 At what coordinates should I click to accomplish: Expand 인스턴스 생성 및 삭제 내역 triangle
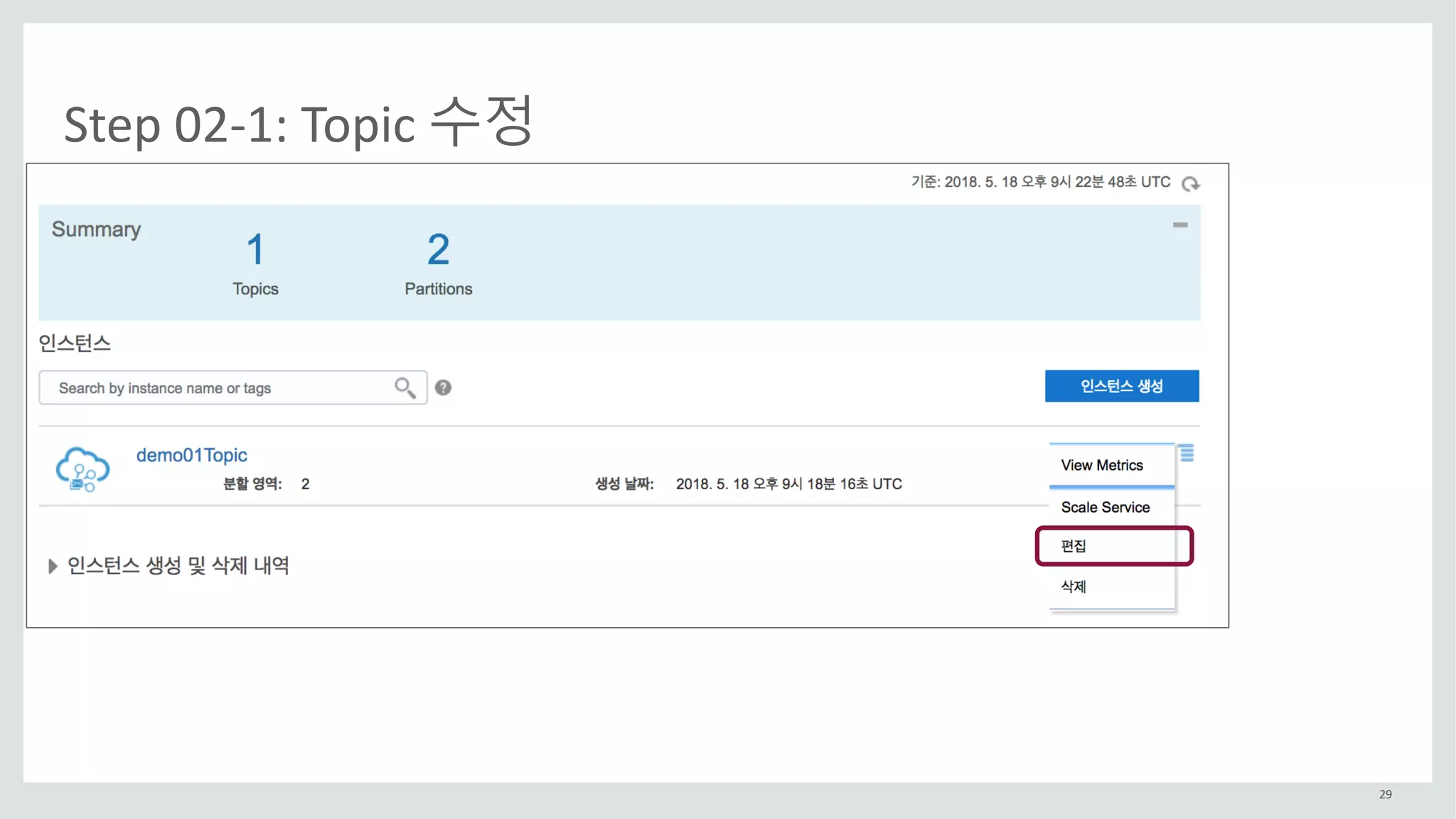[x=52, y=566]
